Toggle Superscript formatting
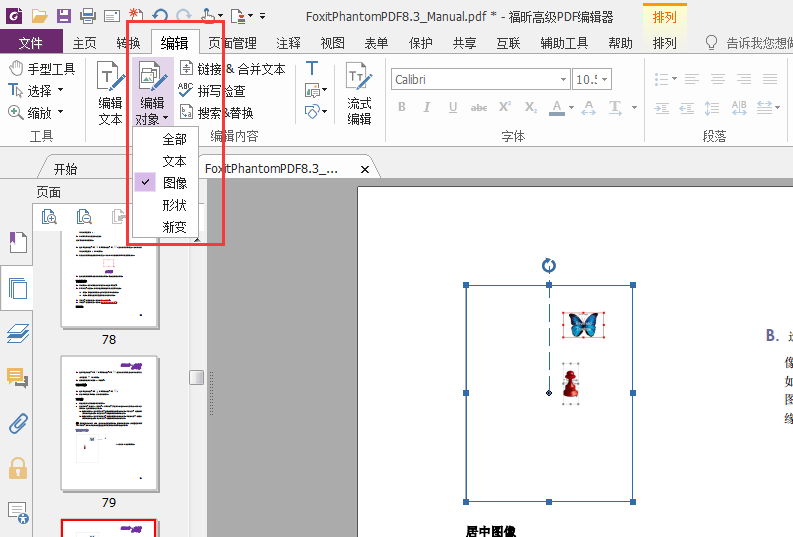 [505, 107]
